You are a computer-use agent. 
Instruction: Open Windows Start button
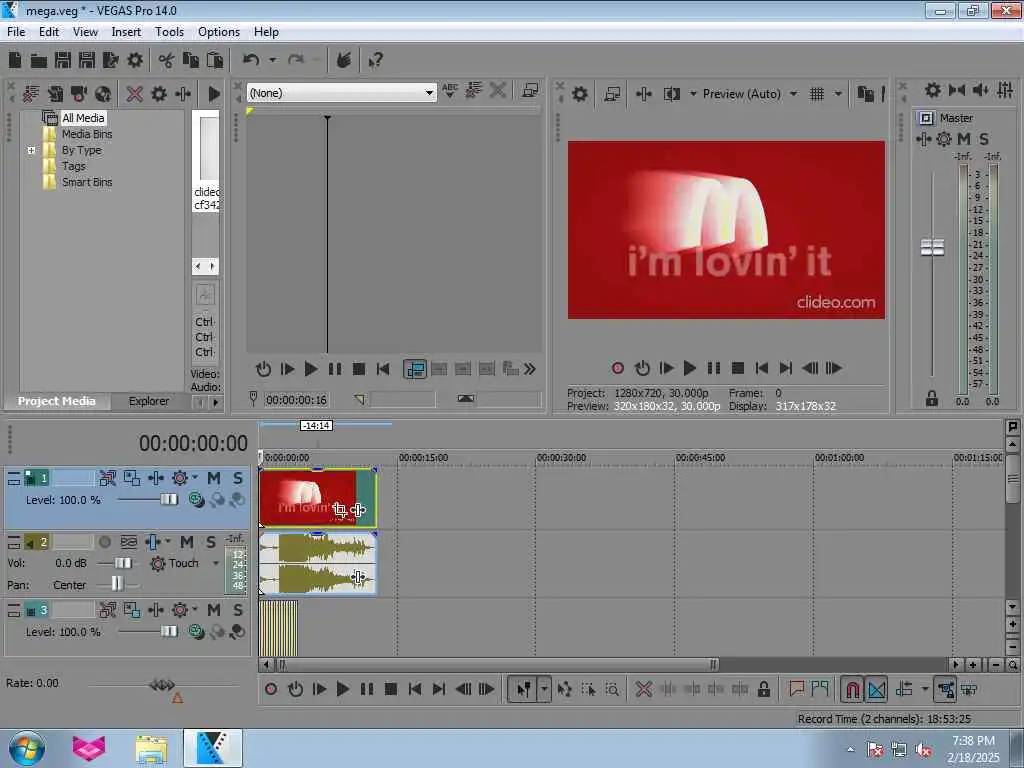[27, 748]
